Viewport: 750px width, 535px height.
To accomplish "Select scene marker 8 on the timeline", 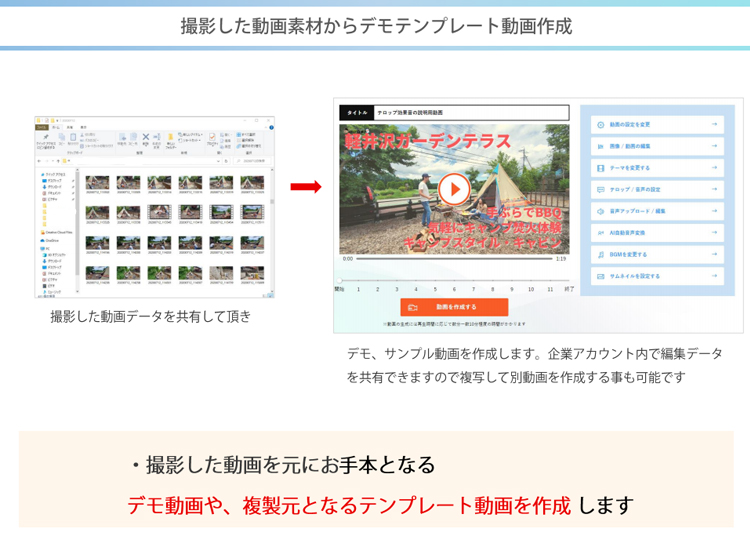I will [493, 289].
